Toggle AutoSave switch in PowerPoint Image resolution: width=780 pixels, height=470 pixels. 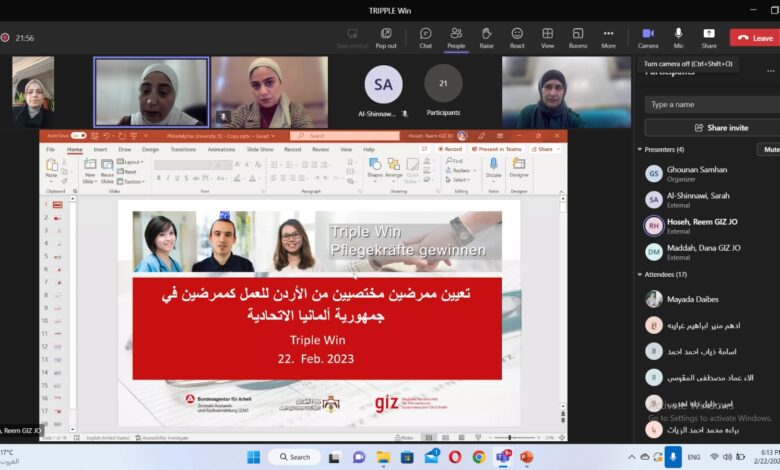79,135
